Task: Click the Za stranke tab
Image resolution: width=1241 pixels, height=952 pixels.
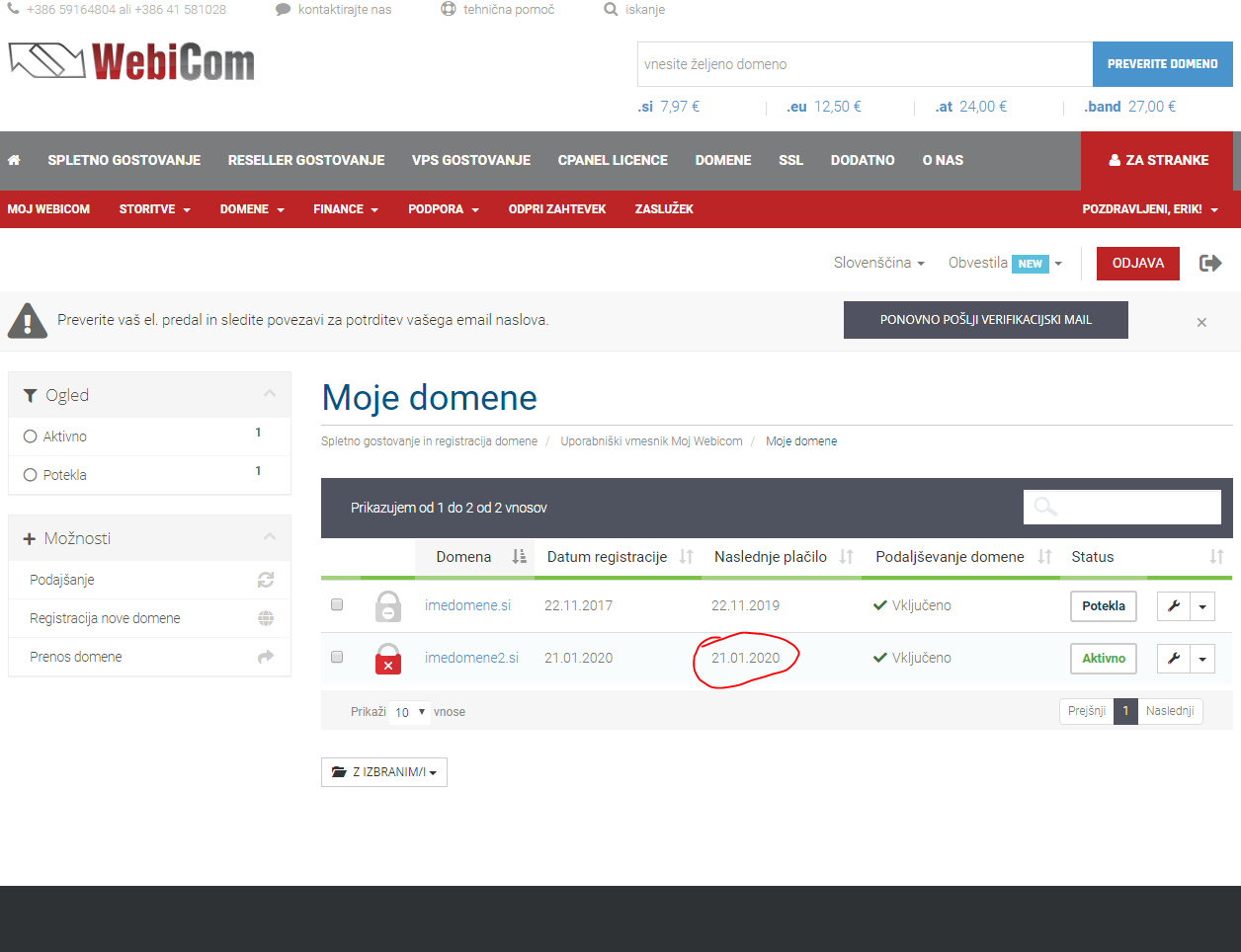Action: point(1157,161)
